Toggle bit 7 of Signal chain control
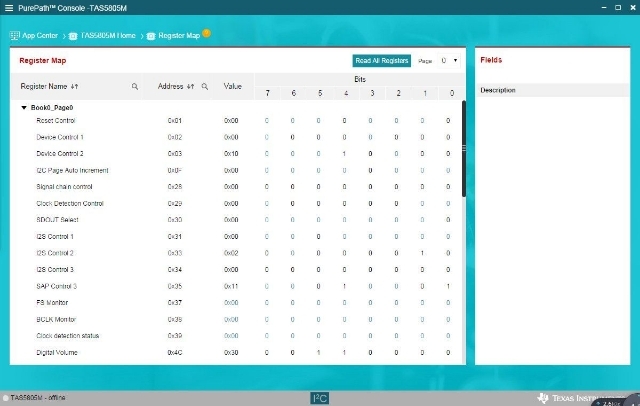 click(267, 187)
